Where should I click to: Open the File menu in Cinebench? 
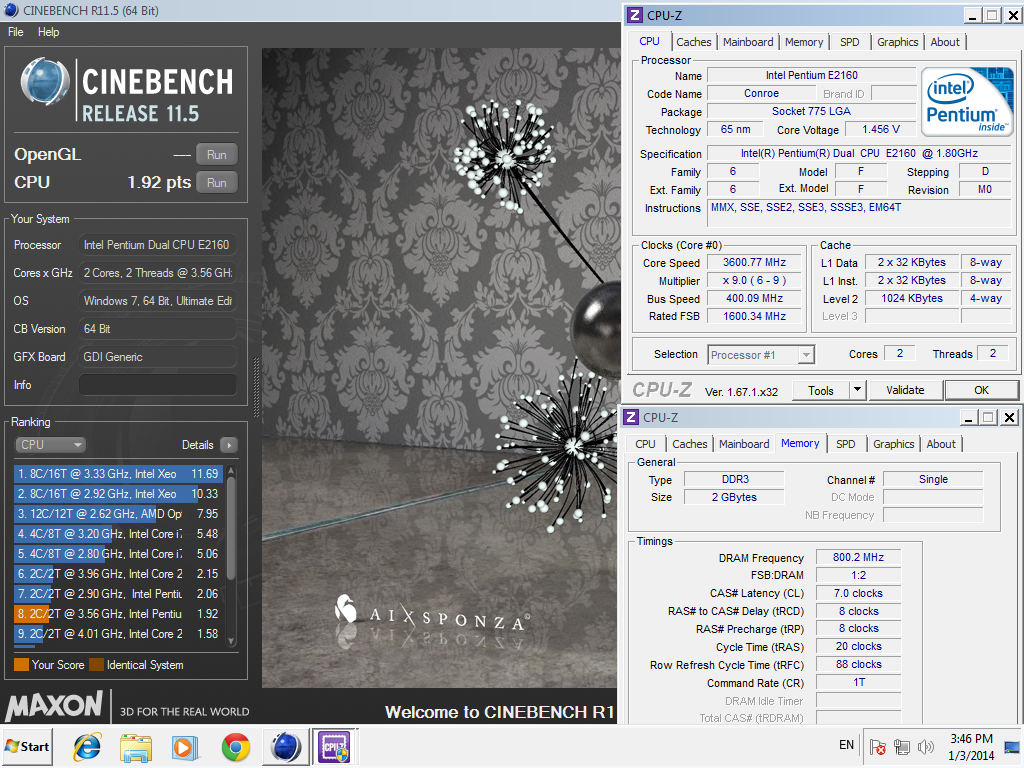point(16,32)
